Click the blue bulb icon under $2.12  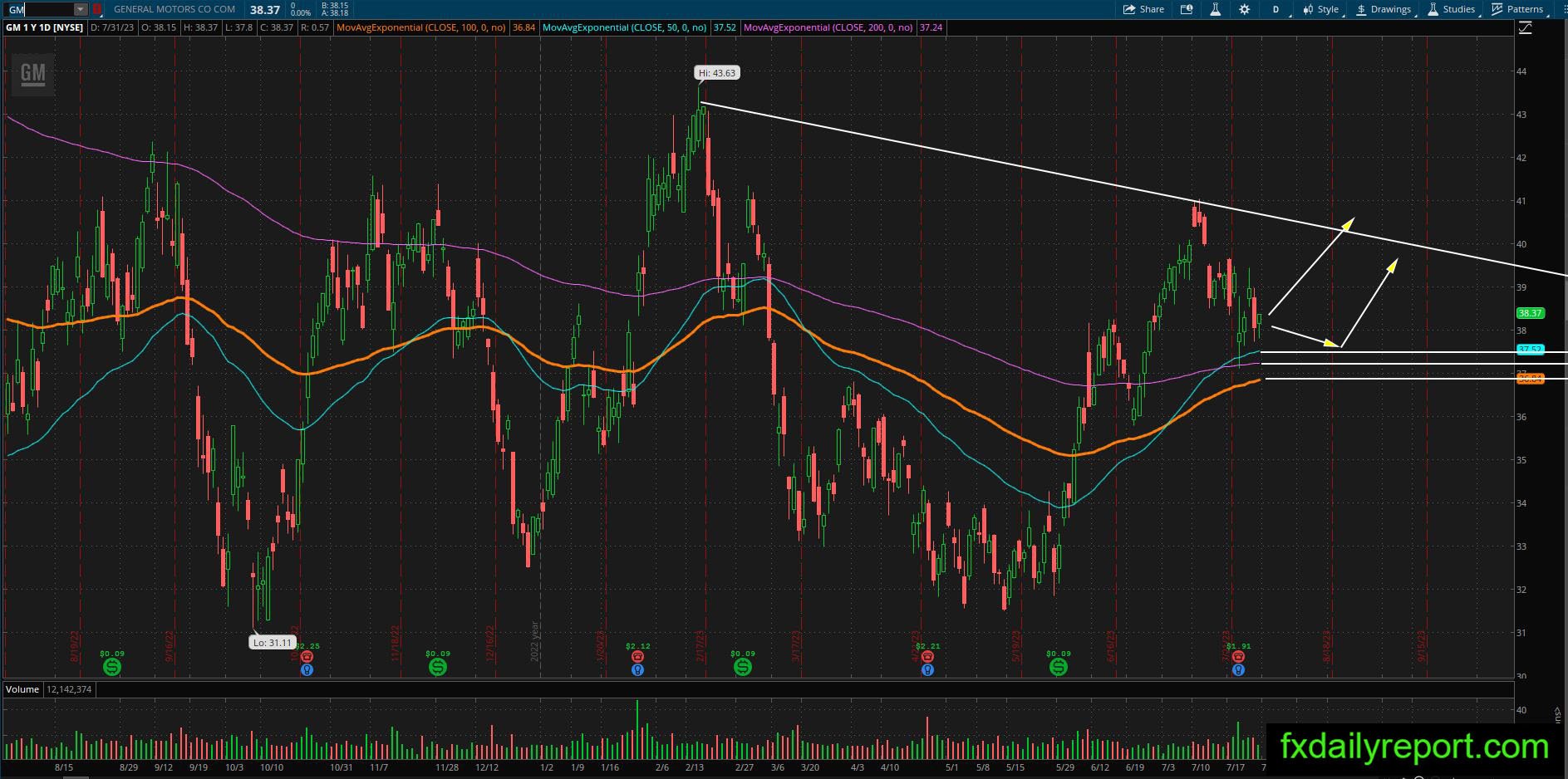pyautogui.click(x=637, y=669)
